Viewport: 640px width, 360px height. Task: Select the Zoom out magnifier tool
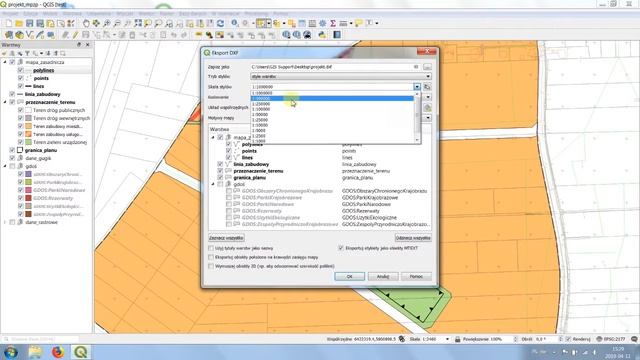click(117, 24)
